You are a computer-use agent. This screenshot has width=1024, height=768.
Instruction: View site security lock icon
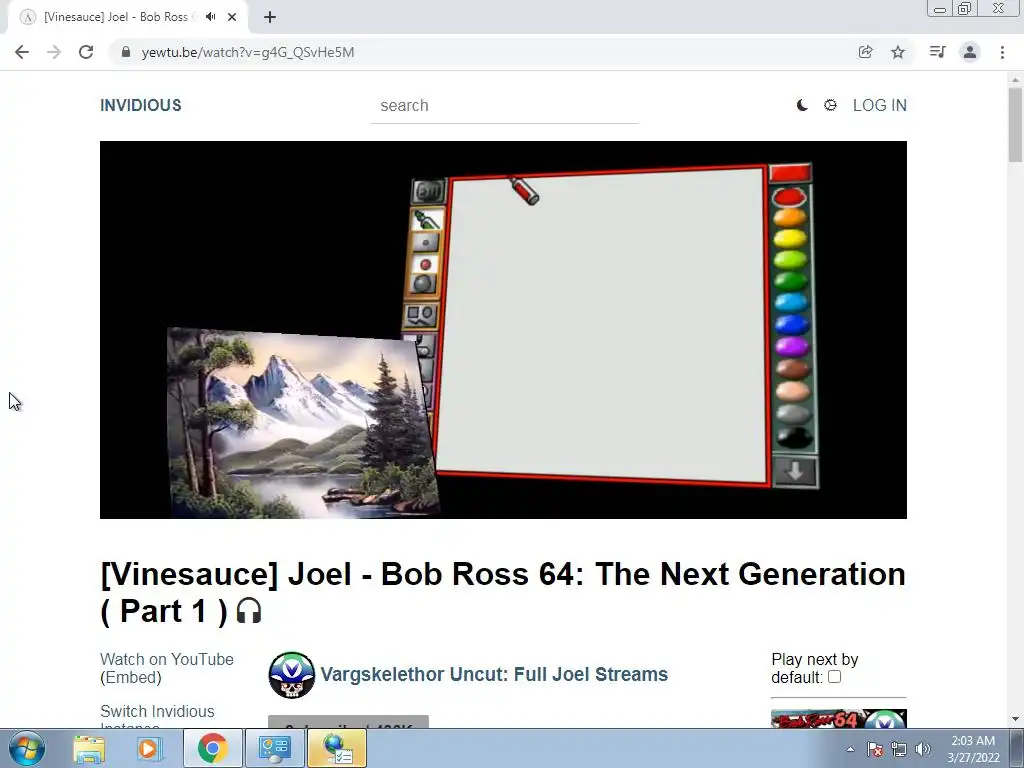click(x=126, y=52)
